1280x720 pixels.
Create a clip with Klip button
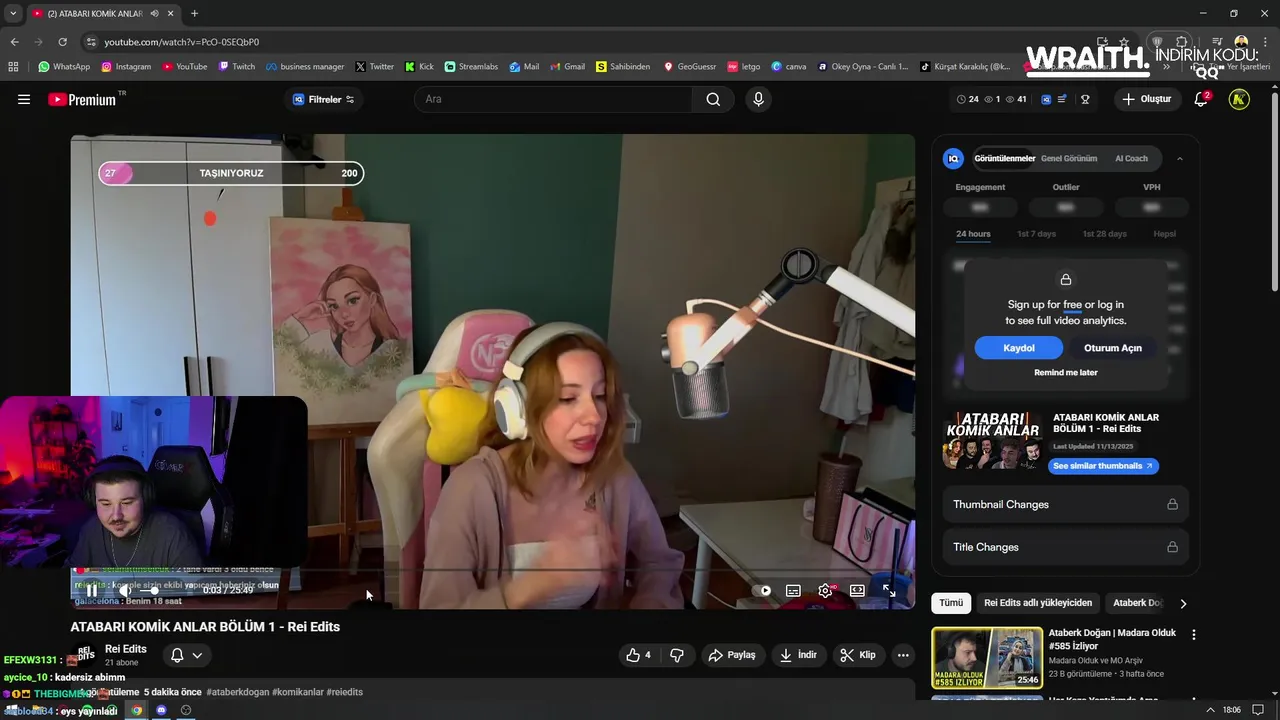[858, 655]
